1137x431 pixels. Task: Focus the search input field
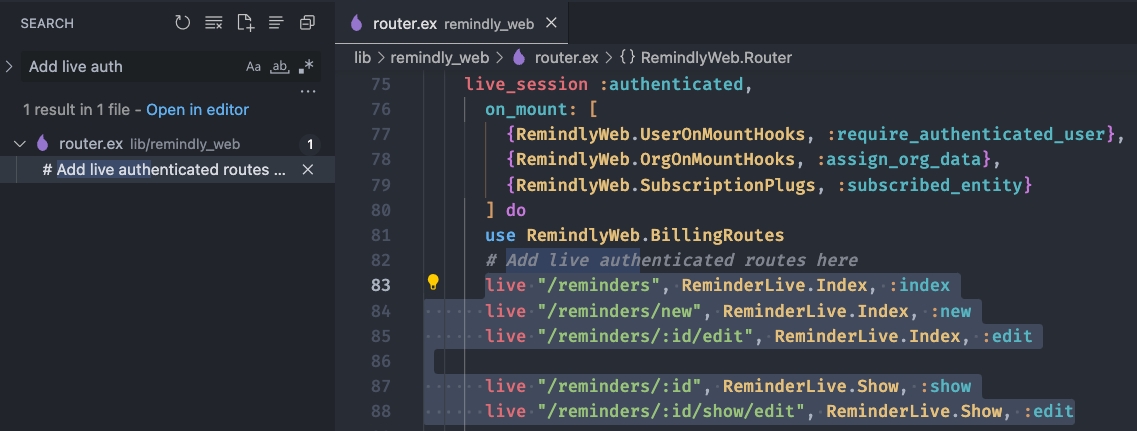click(x=130, y=67)
